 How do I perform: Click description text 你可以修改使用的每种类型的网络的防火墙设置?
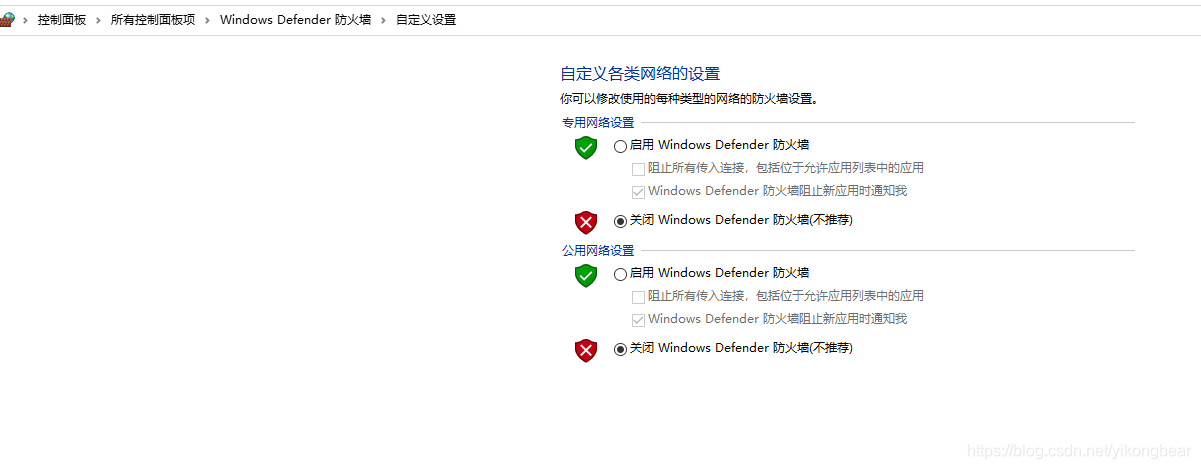(x=690, y=99)
